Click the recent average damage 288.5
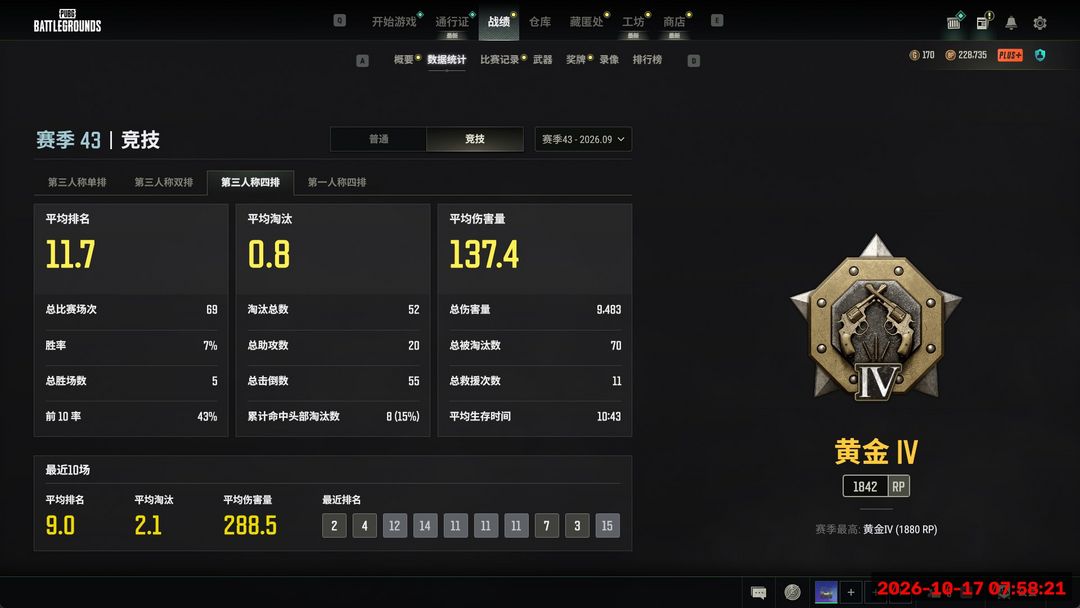Image resolution: width=1080 pixels, height=608 pixels. pos(250,525)
